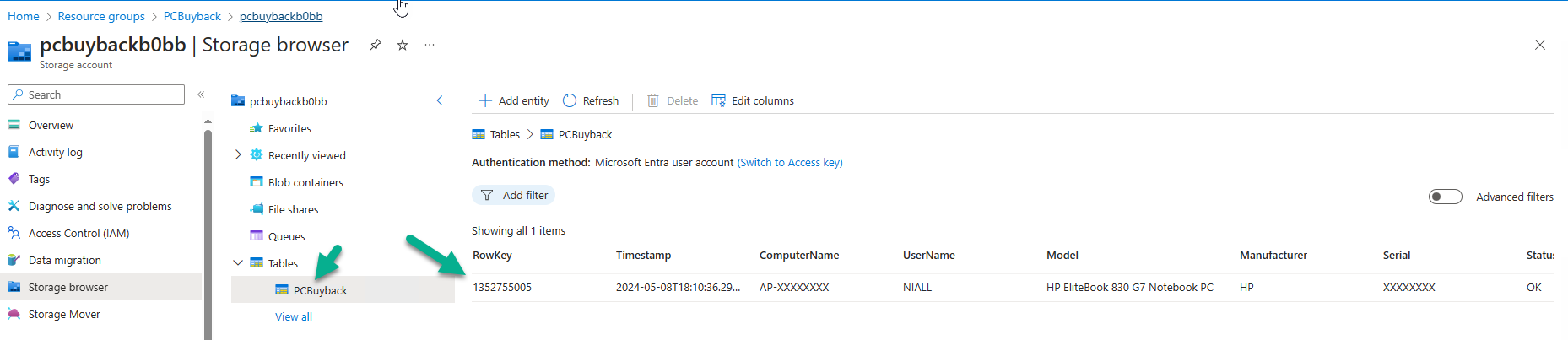
Task: Sort by RowKey column header
Action: click(x=492, y=255)
